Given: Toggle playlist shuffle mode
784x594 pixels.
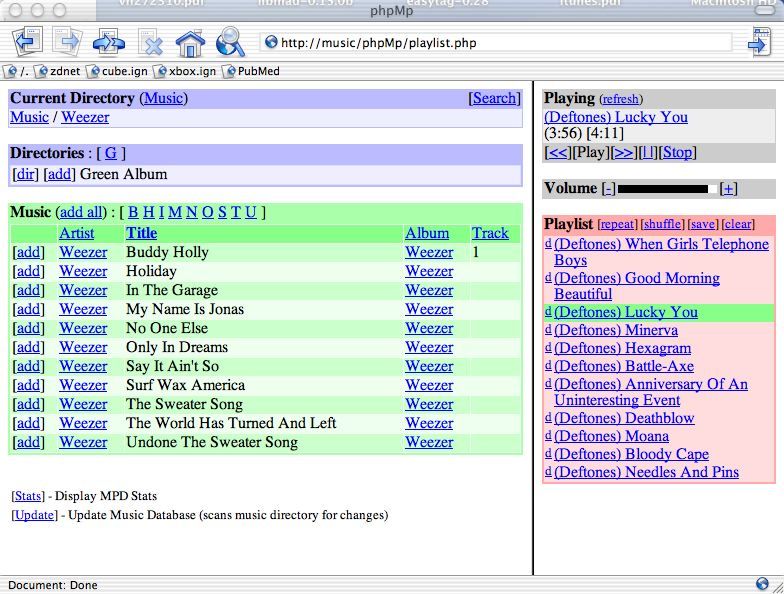Looking at the screenshot, I should pyautogui.click(x=662, y=224).
